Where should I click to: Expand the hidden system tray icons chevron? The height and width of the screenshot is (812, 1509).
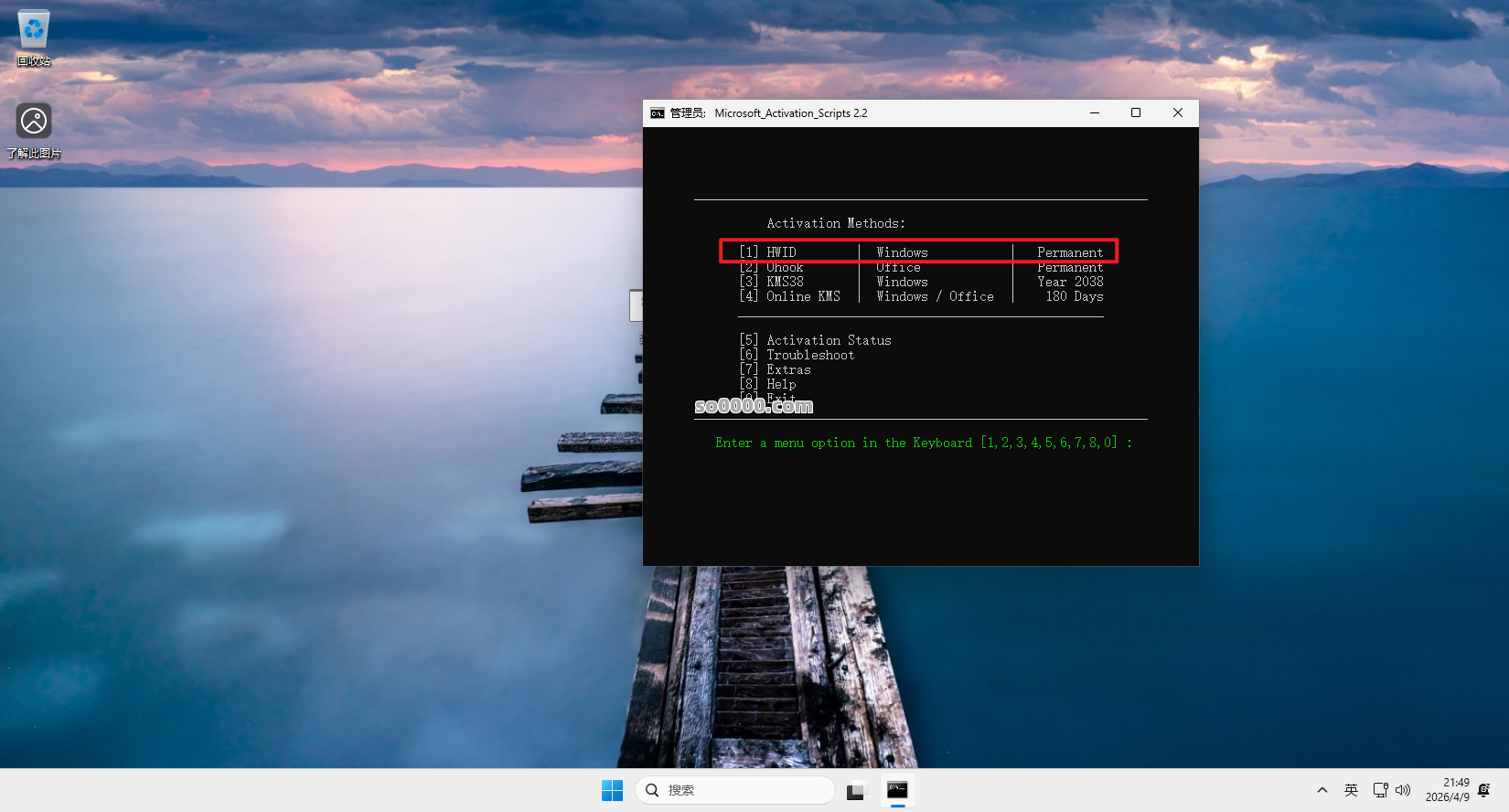click(x=1322, y=790)
